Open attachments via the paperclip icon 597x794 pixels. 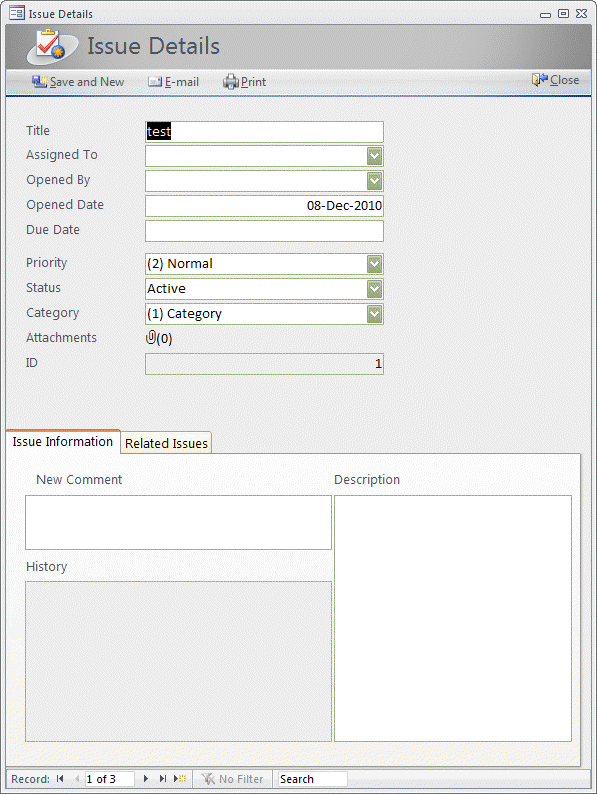(x=150, y=337)
